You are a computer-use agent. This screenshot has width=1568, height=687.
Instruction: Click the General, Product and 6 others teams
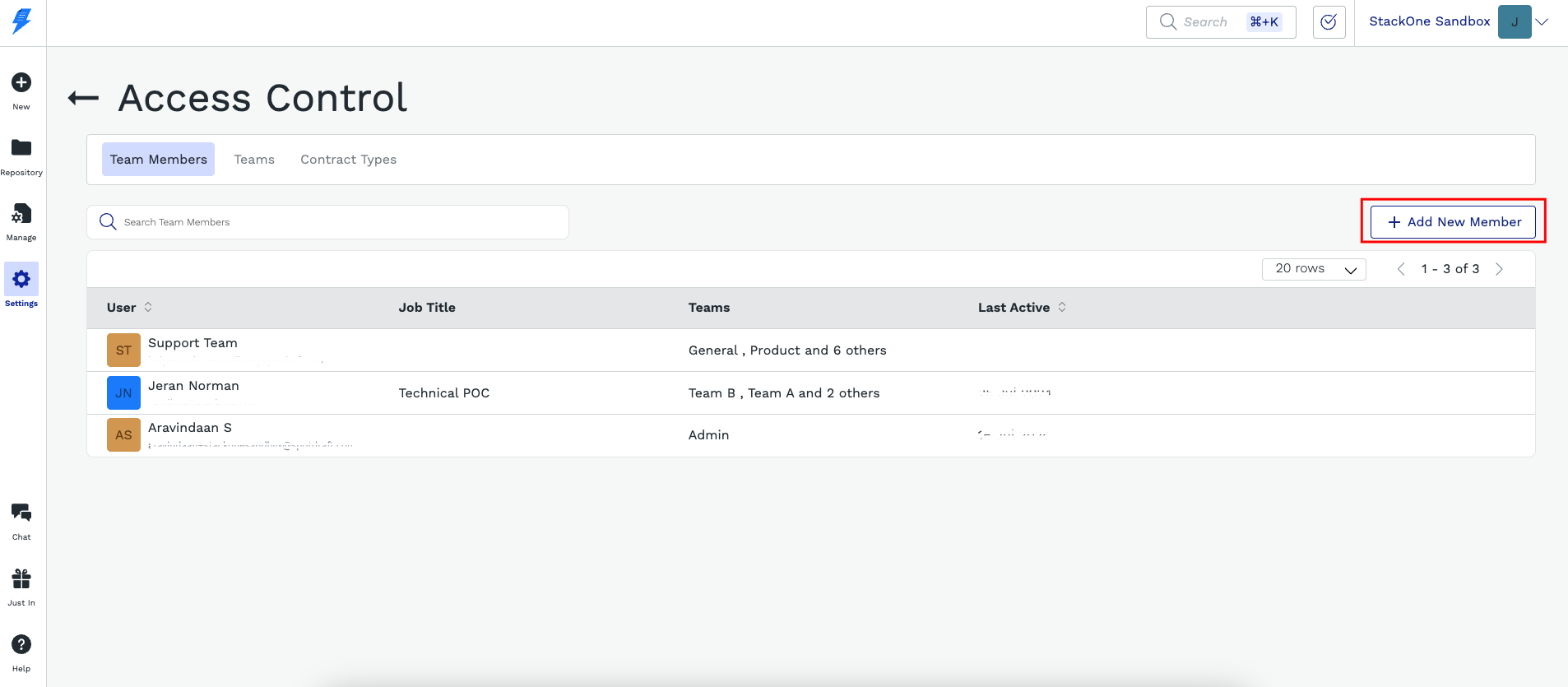click(787, 350)
